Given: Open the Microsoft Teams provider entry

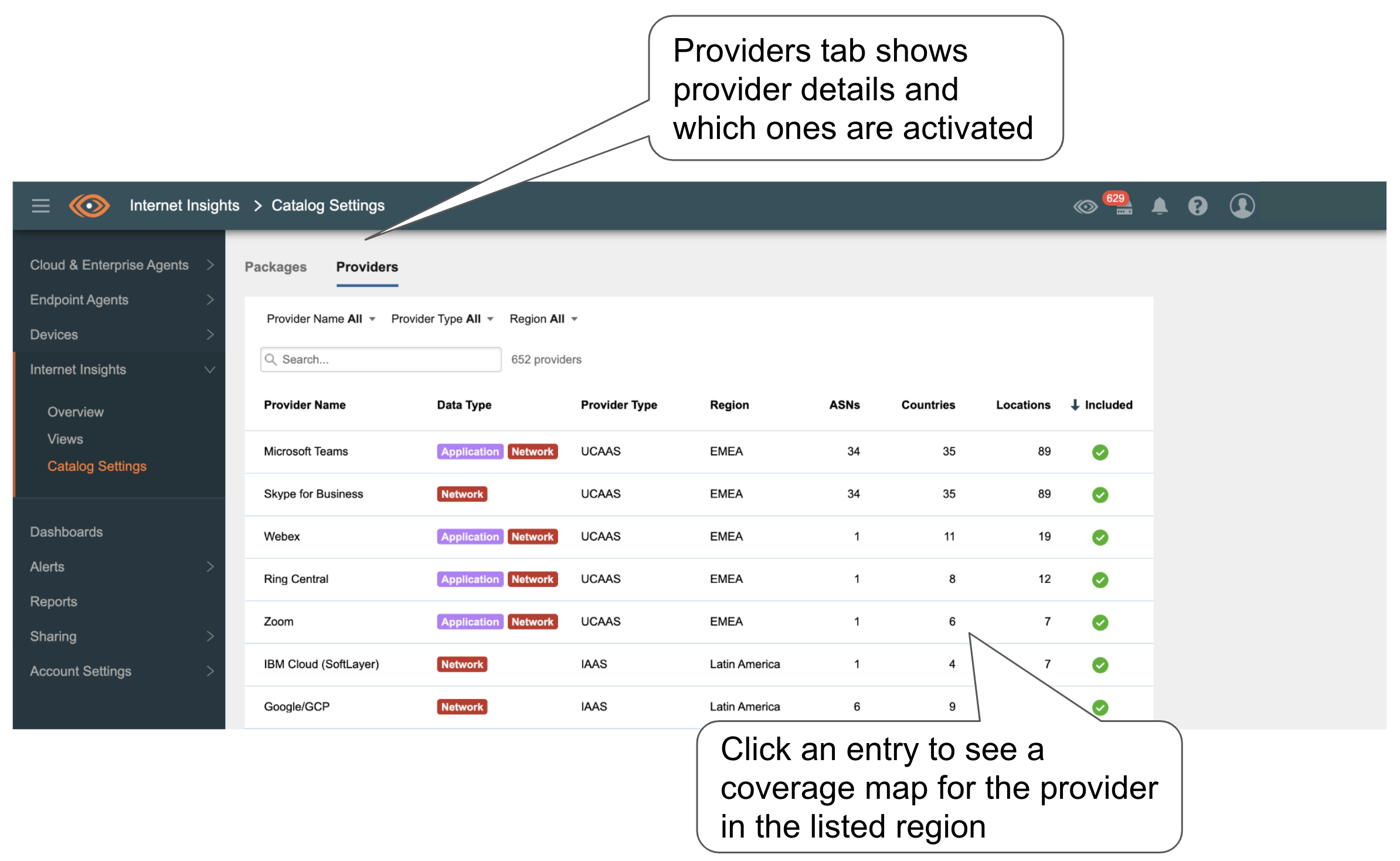Looking at the screenshot, I should tap(698, 452).
